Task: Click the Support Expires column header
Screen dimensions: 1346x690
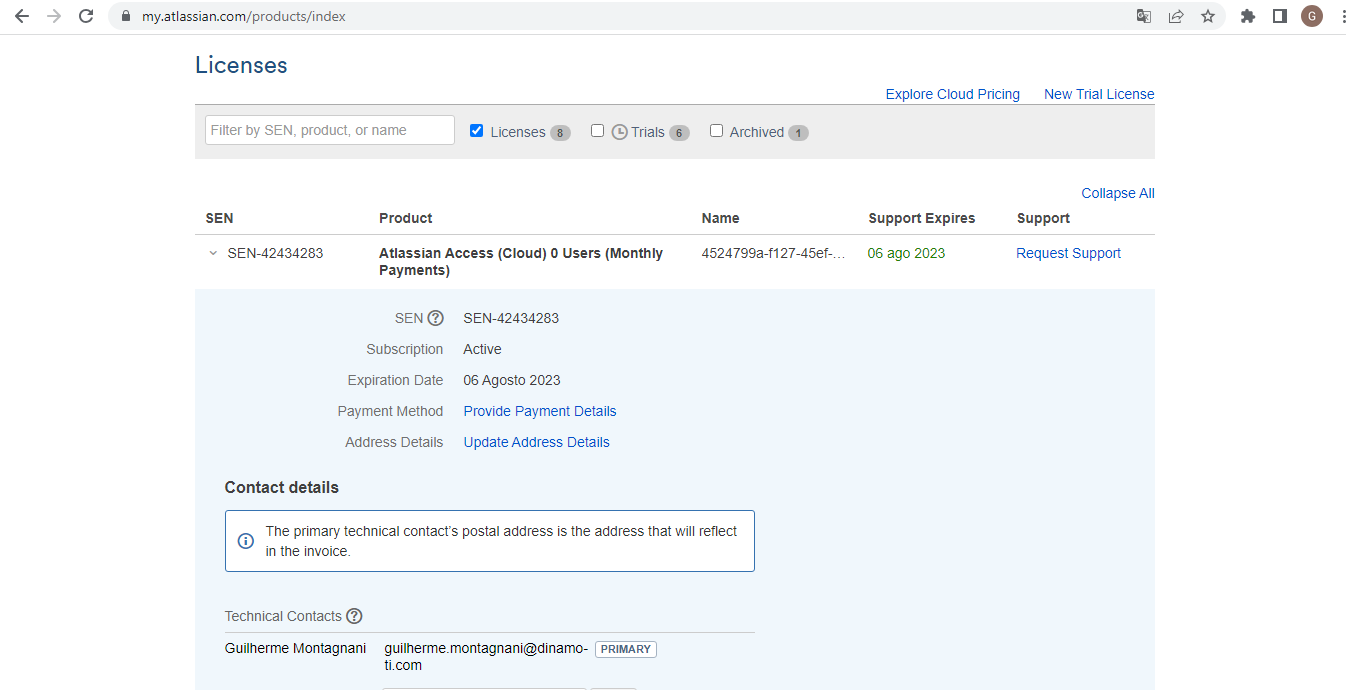Action: pos(922,218)
